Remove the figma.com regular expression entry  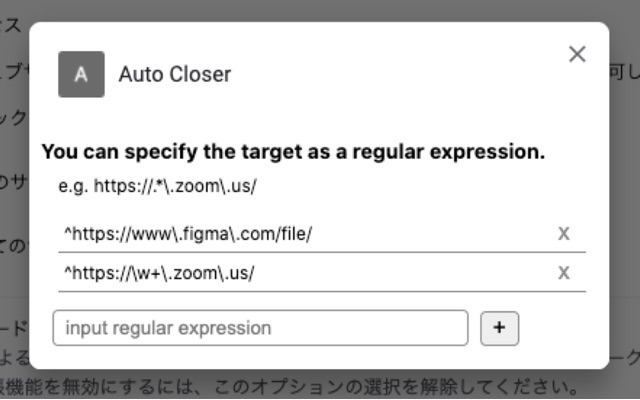point(564,234)
